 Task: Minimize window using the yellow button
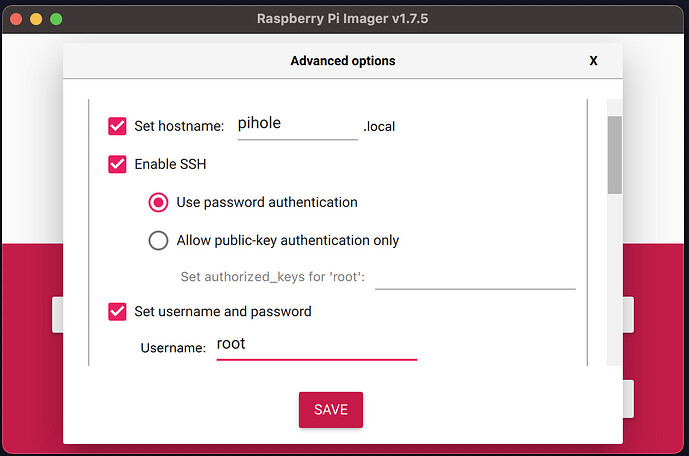pos(36,18)
